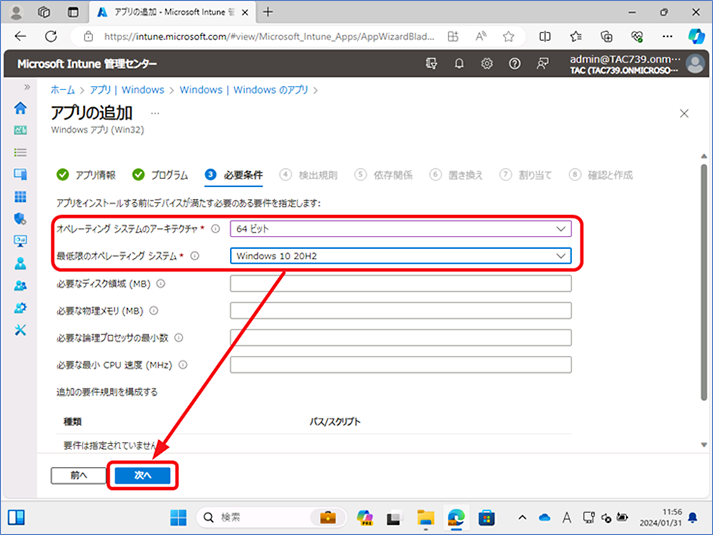
Task: Click taskbar search box 検索
Action: coord(271,517)
